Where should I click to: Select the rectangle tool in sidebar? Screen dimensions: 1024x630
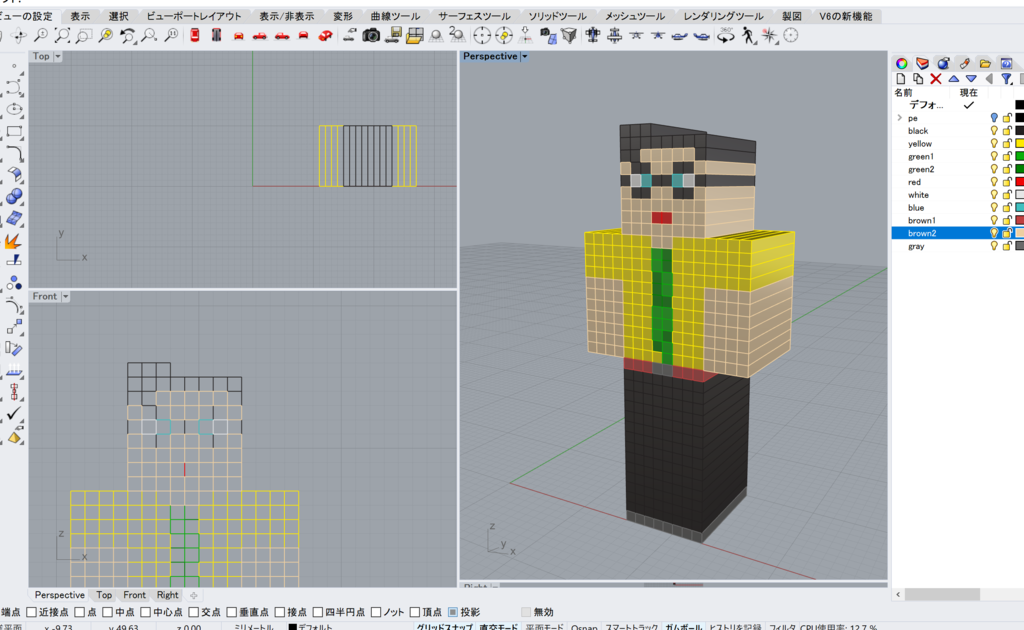click(x=14, y=131)
